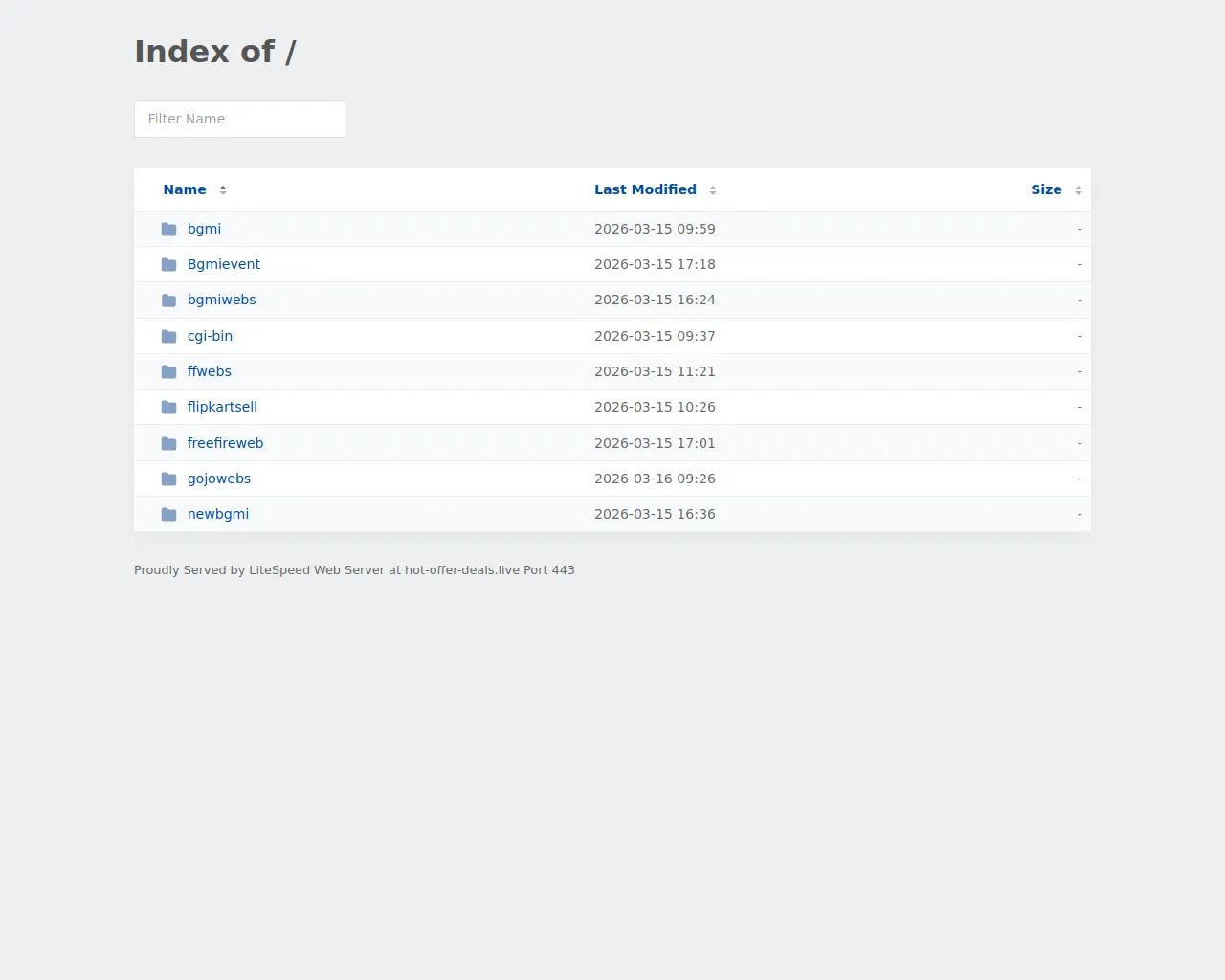Open the gojowebs directory link

(219, 479)
